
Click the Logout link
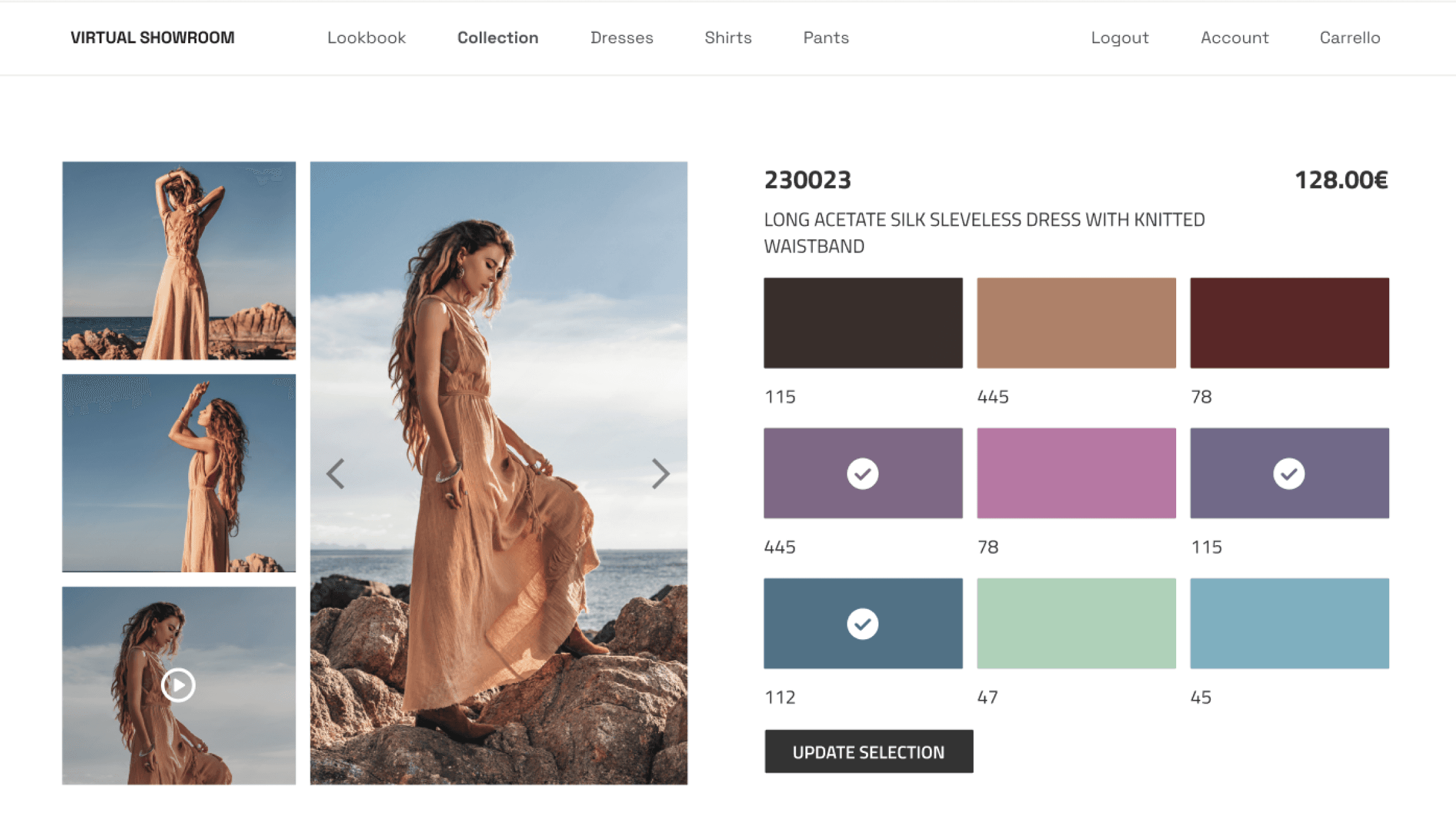(1120, 38)
